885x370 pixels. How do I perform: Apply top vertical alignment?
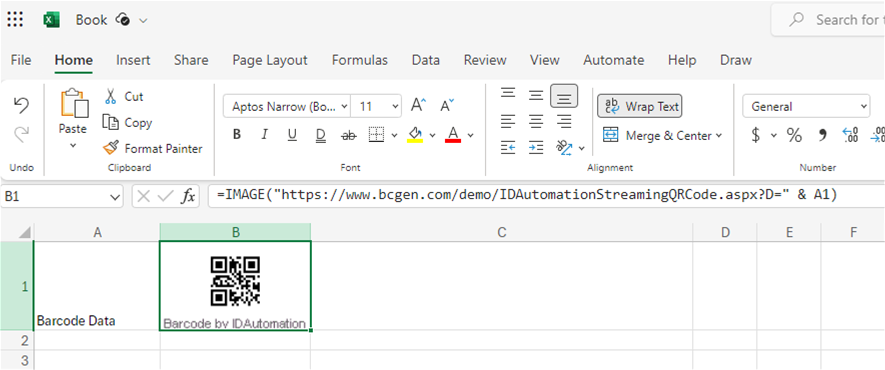tap(508, 93)
